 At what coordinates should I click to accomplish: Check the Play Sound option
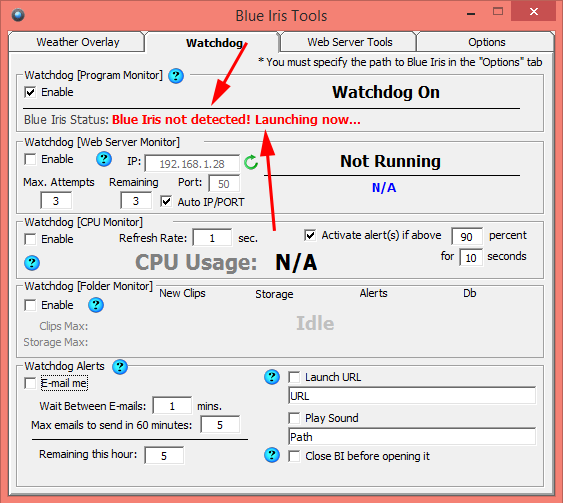coord(294,418)
